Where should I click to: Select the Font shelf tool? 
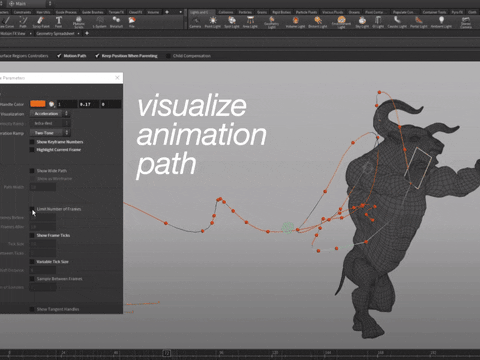pyautogui.click(x=59, y=22)
